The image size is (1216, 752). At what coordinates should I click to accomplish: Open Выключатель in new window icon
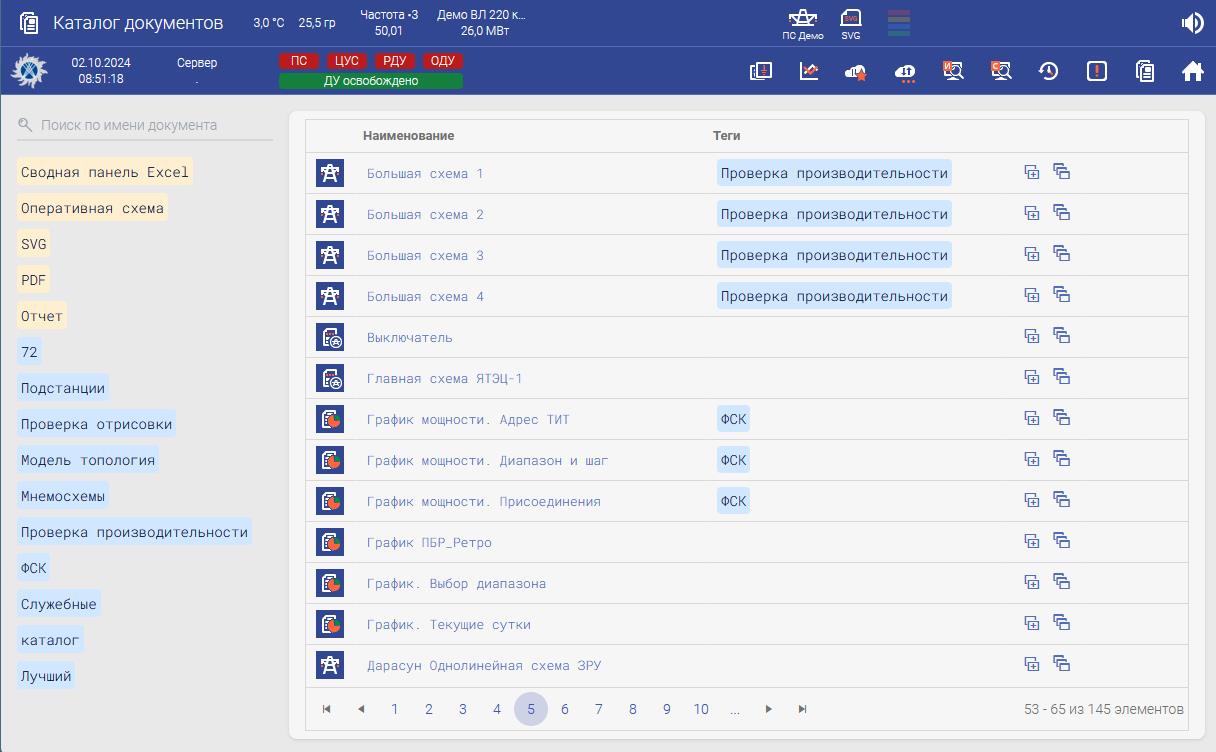(1062, 336)
